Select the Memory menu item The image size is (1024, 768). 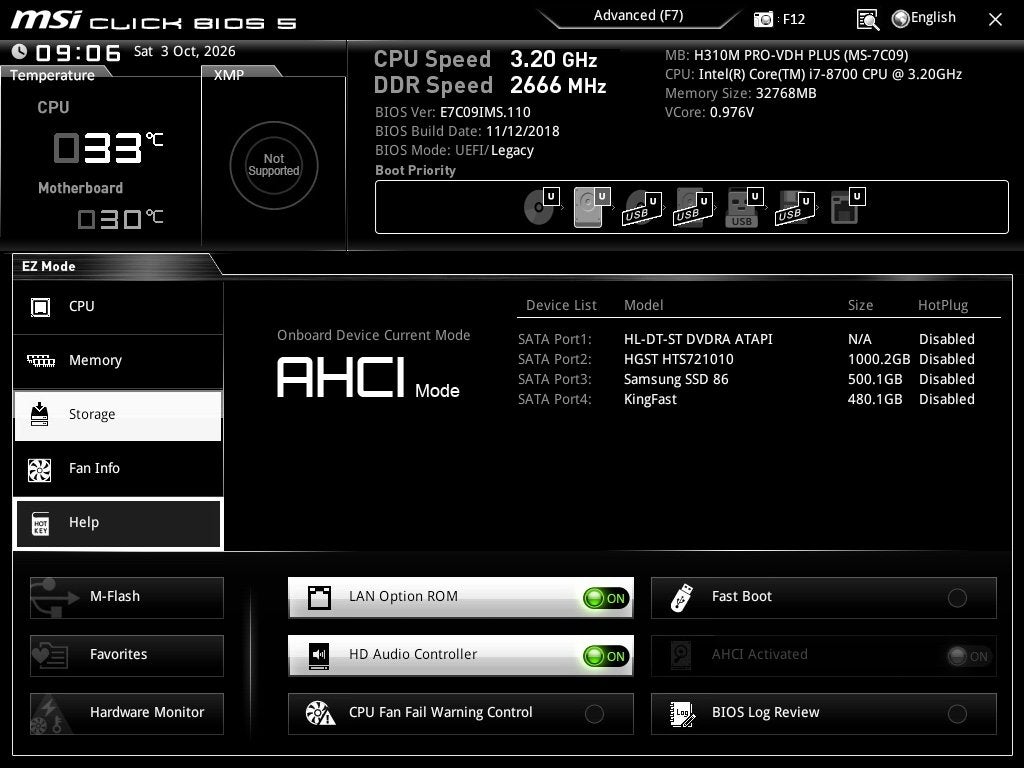click(118, 361)
